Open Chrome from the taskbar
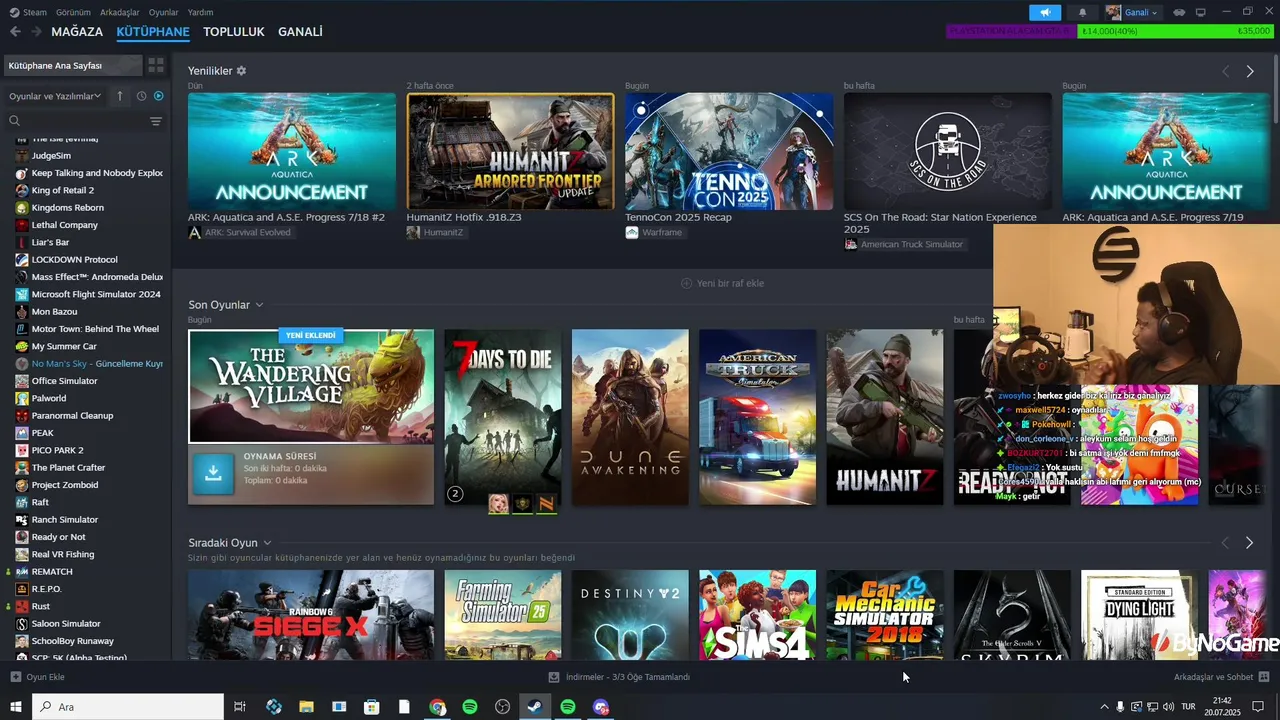1280x720 pixels. [437, 707]
